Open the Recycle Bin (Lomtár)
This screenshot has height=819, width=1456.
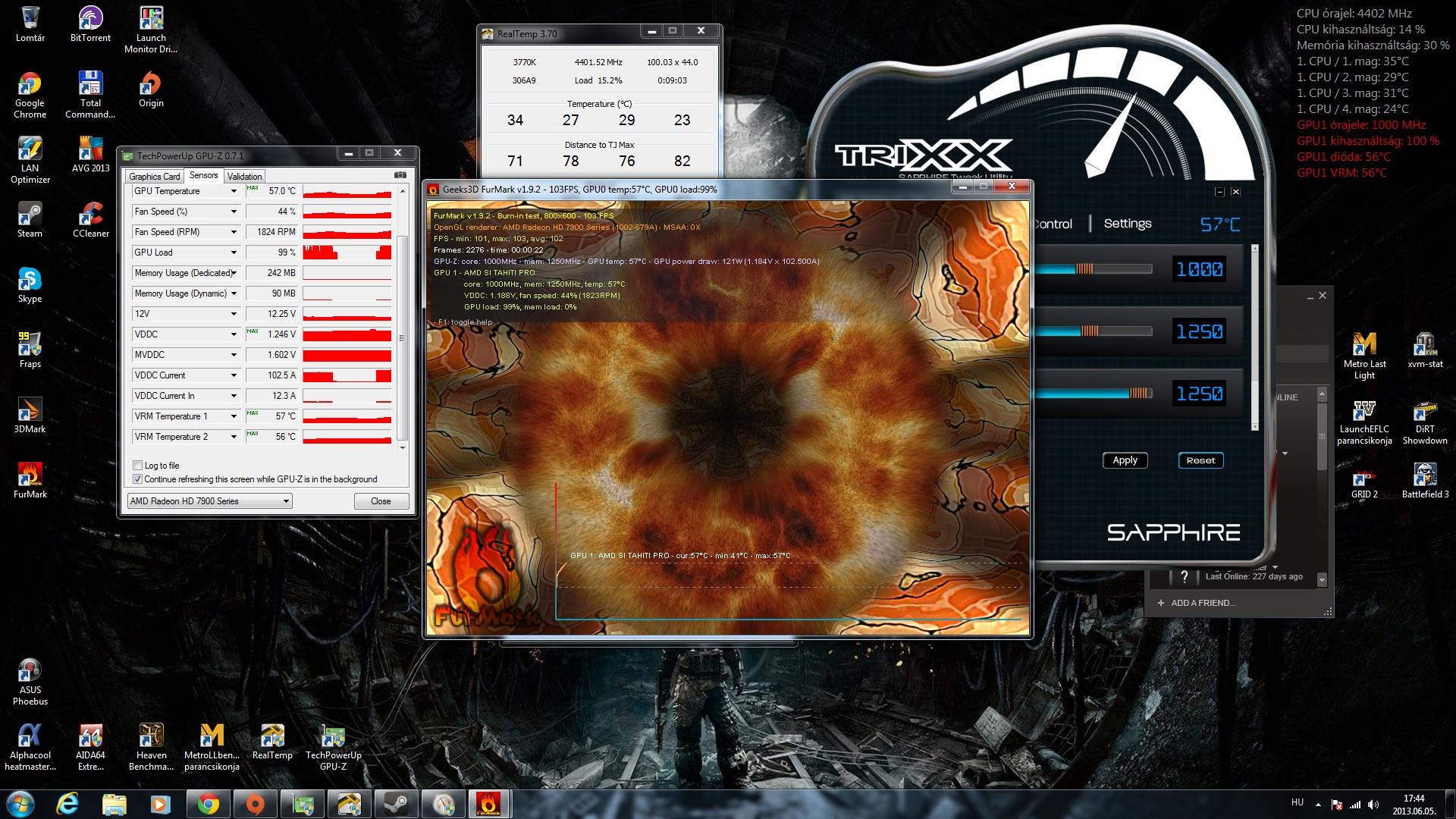click(30, 23)
